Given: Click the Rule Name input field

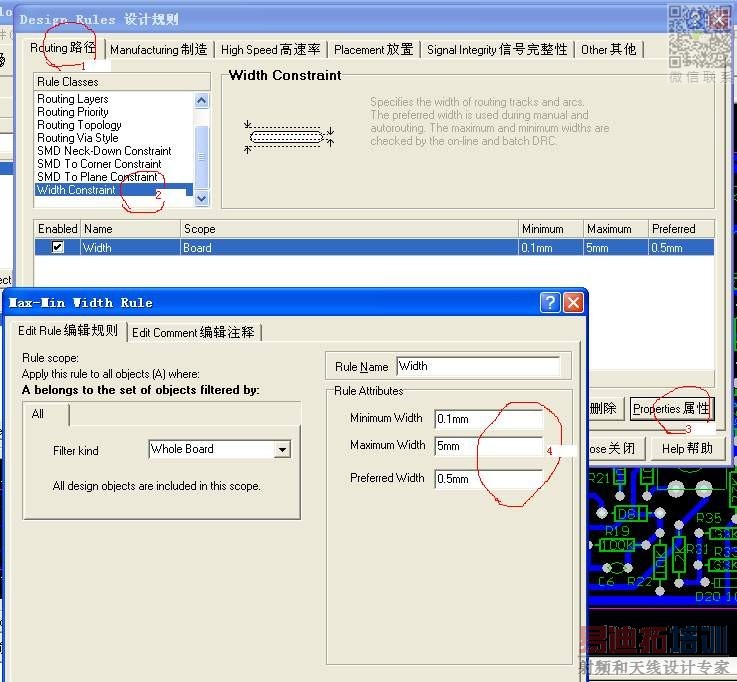Looking at the screenshot, I should (478, 366).
